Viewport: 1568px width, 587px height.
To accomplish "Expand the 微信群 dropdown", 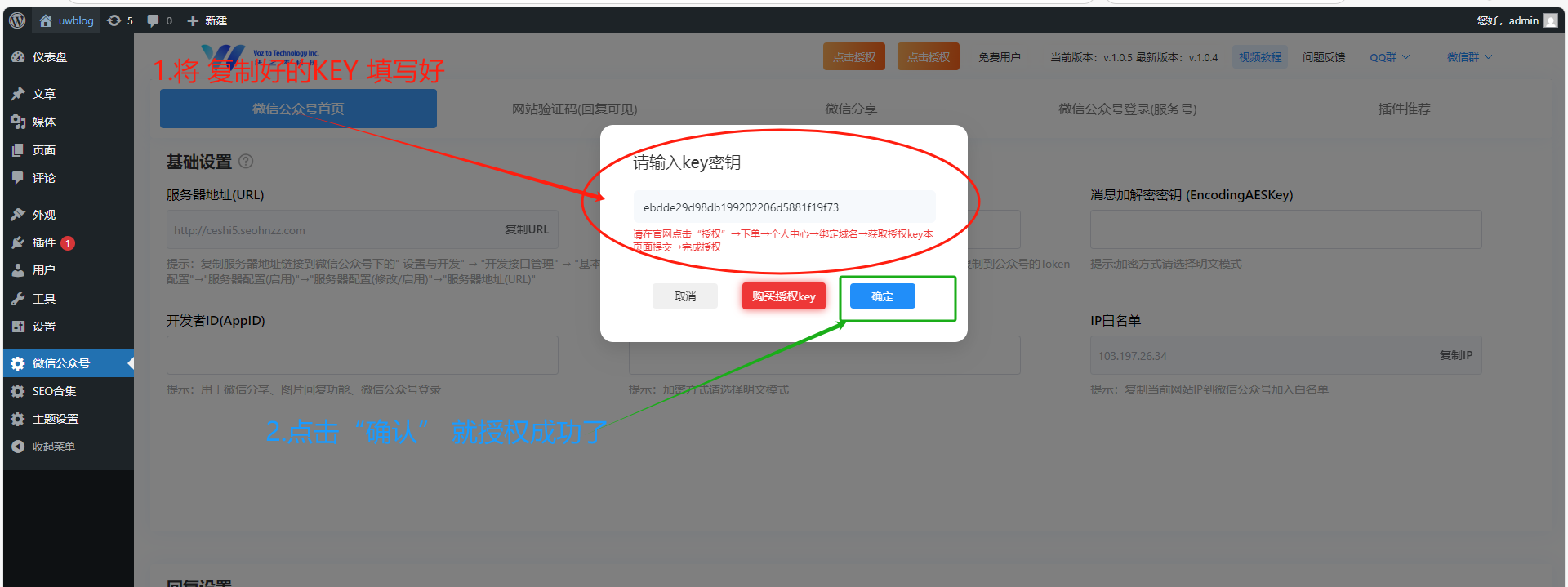I will (1469, 57).
